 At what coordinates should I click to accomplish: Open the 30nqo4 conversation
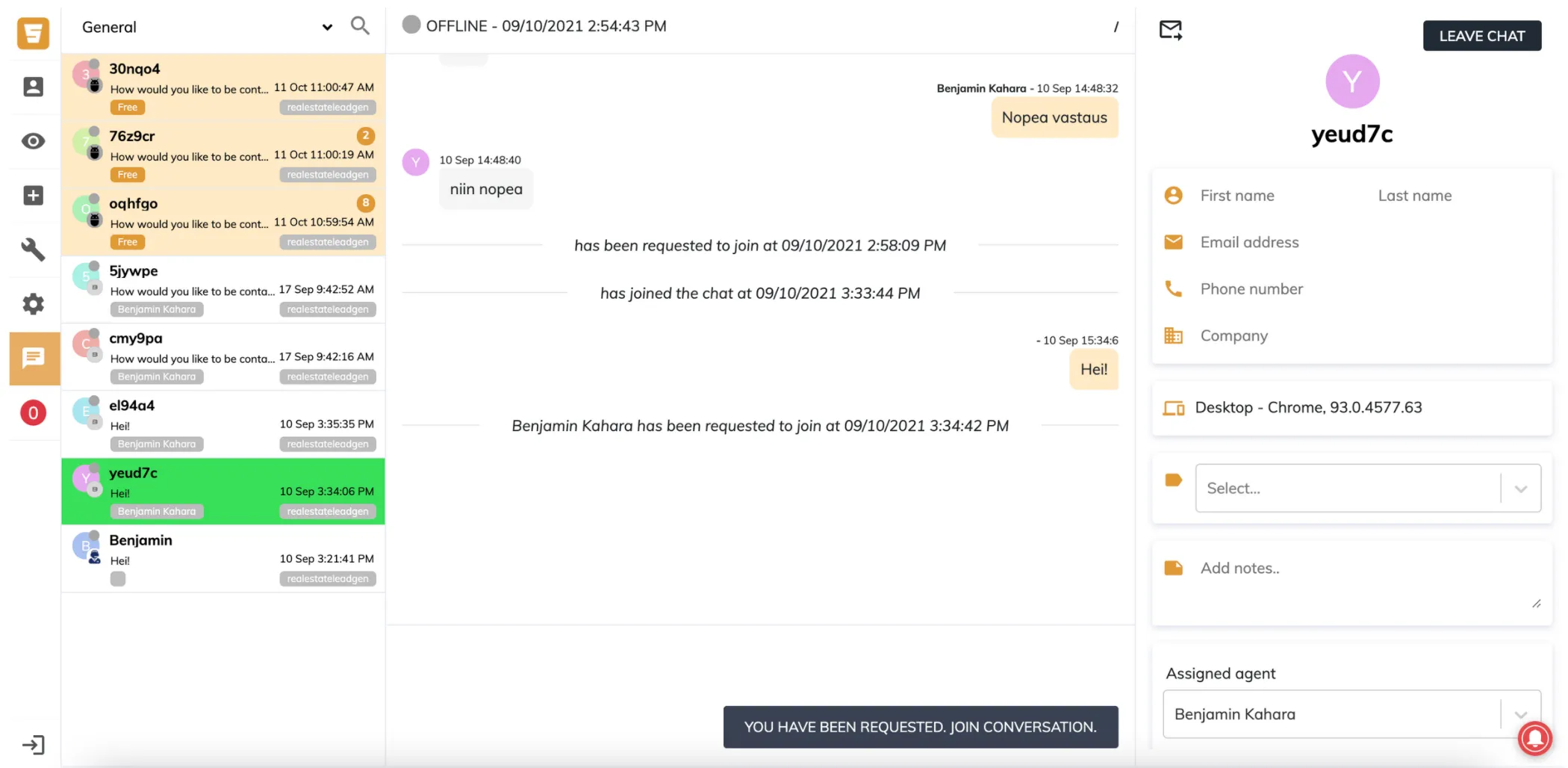223,87
